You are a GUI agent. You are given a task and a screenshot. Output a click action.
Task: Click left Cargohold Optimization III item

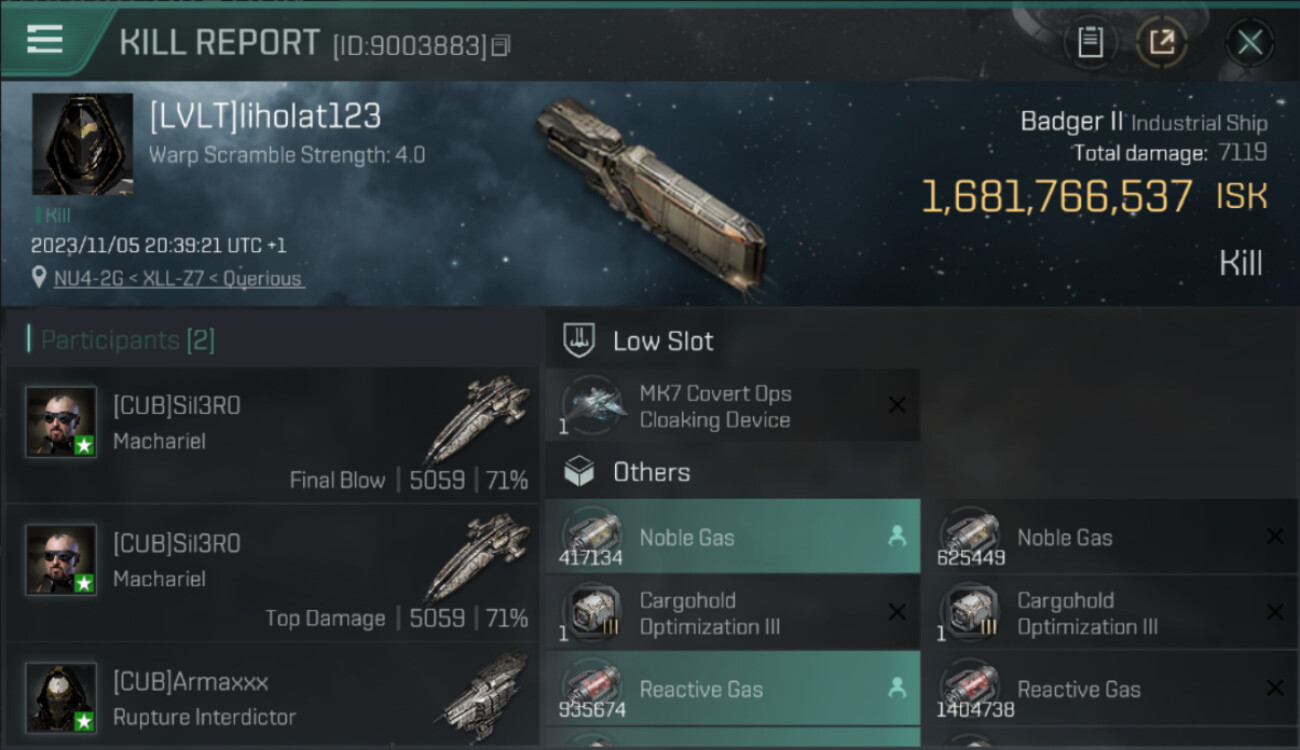point(732,613)
